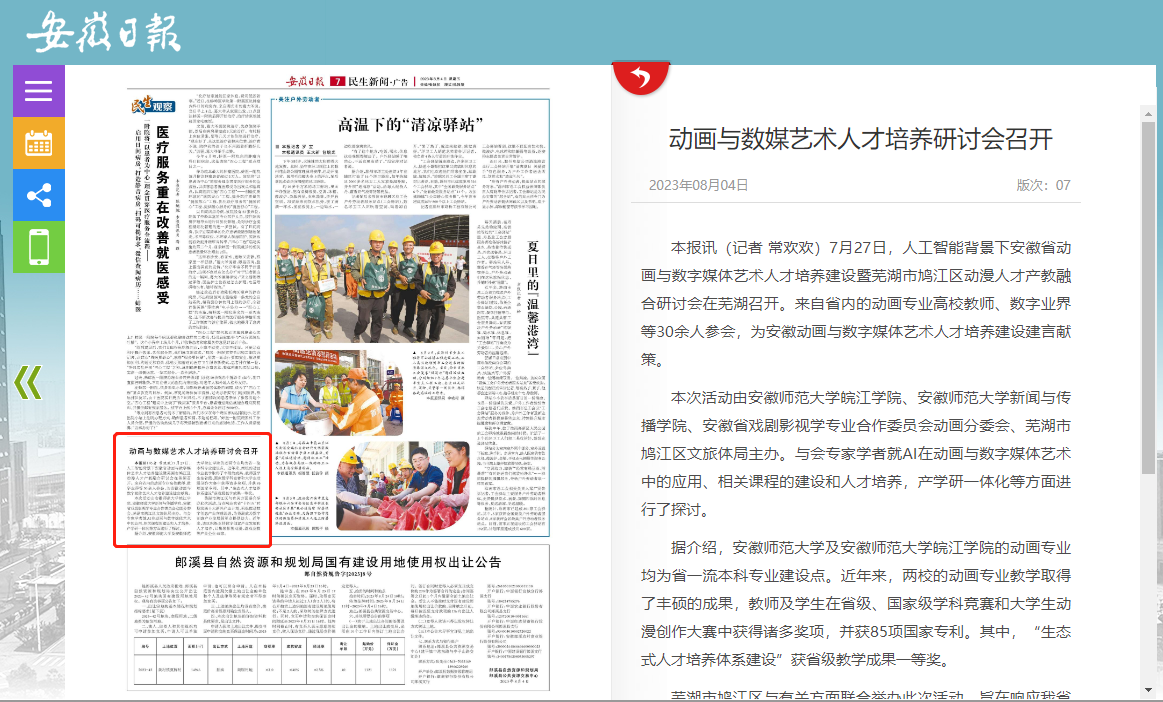
Task: Click the paragraph starting 本报讯（记者 常欢欢）
Action: pyautogui.click(x=856, y=304)
